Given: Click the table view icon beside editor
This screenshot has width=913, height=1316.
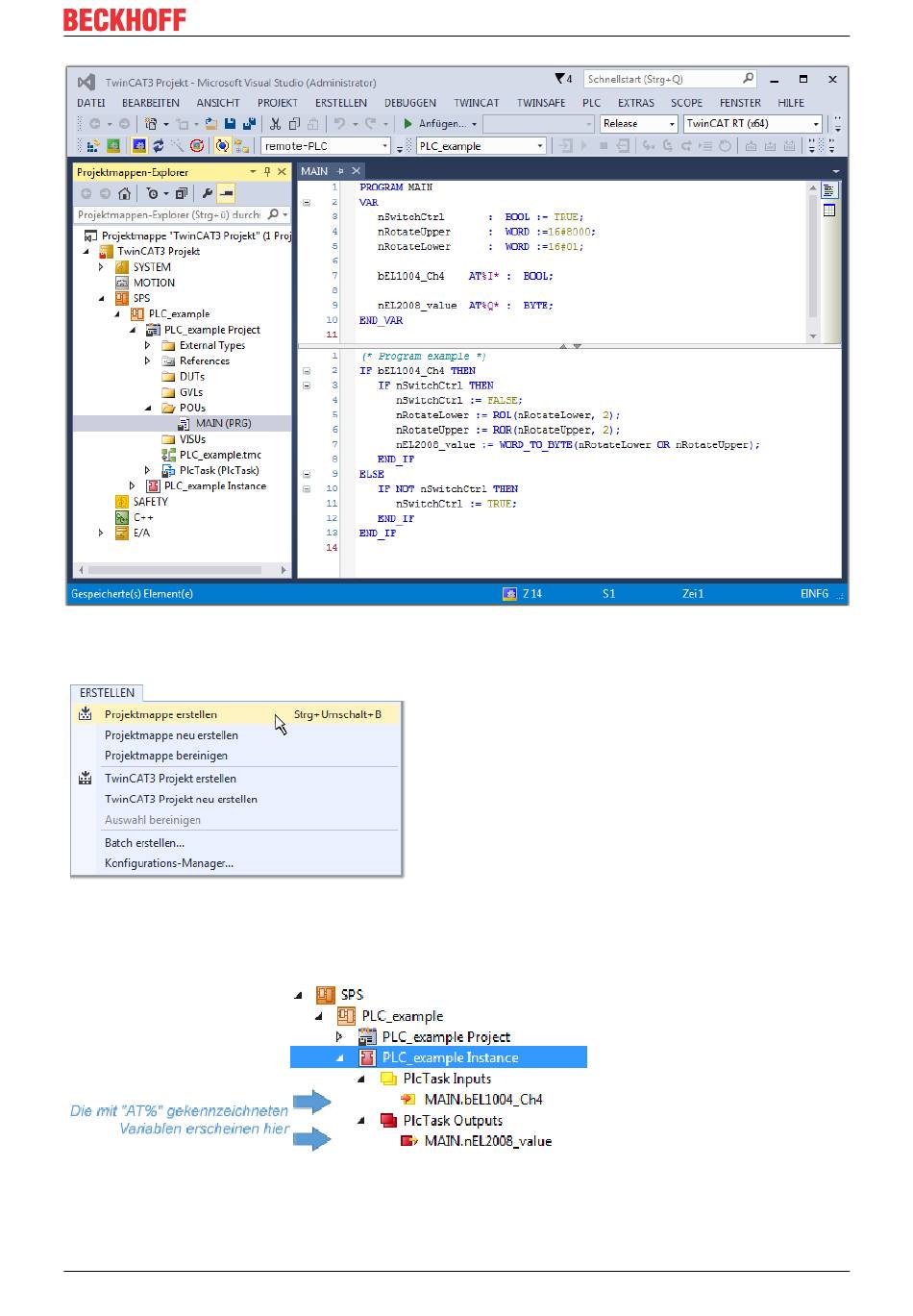Looking at the screenshot, I should (829, 210).
